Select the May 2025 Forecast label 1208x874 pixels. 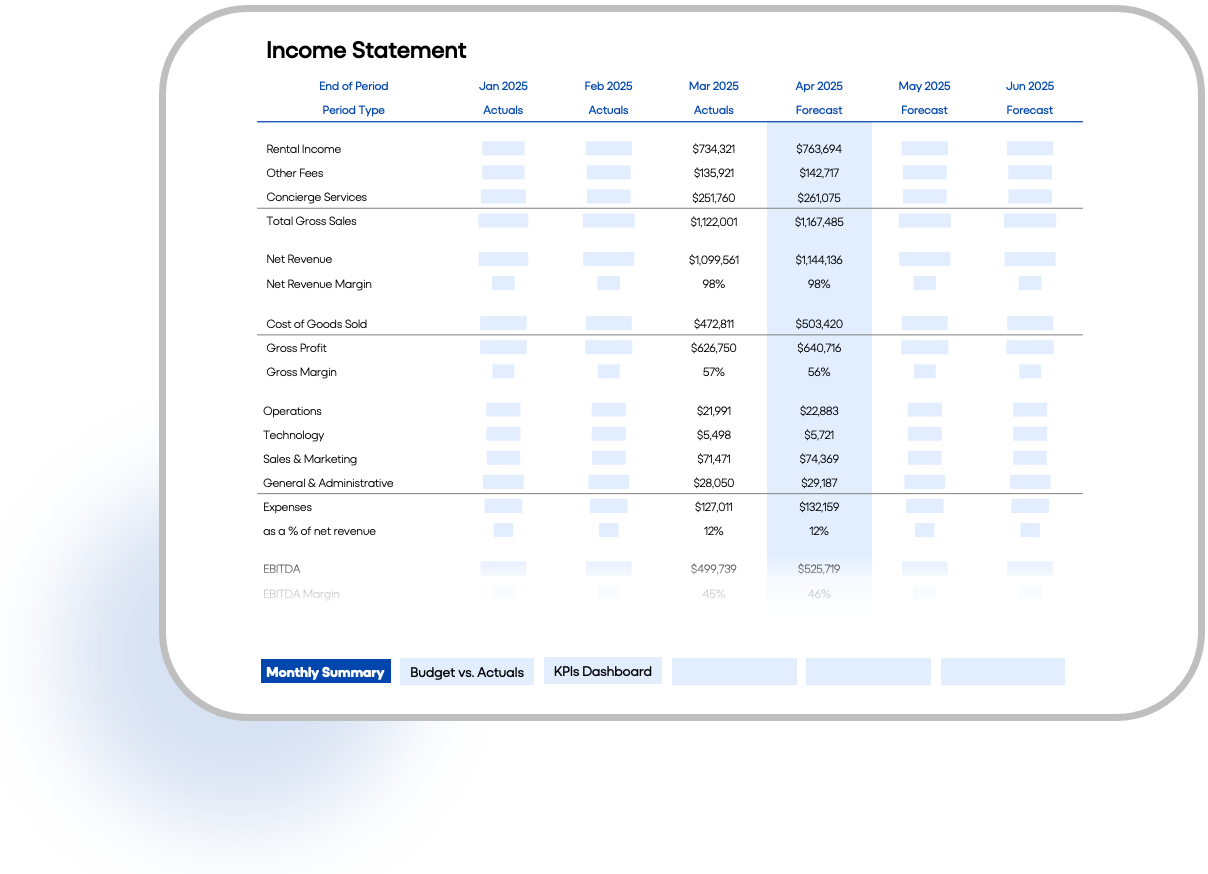[x=924, y=110]
